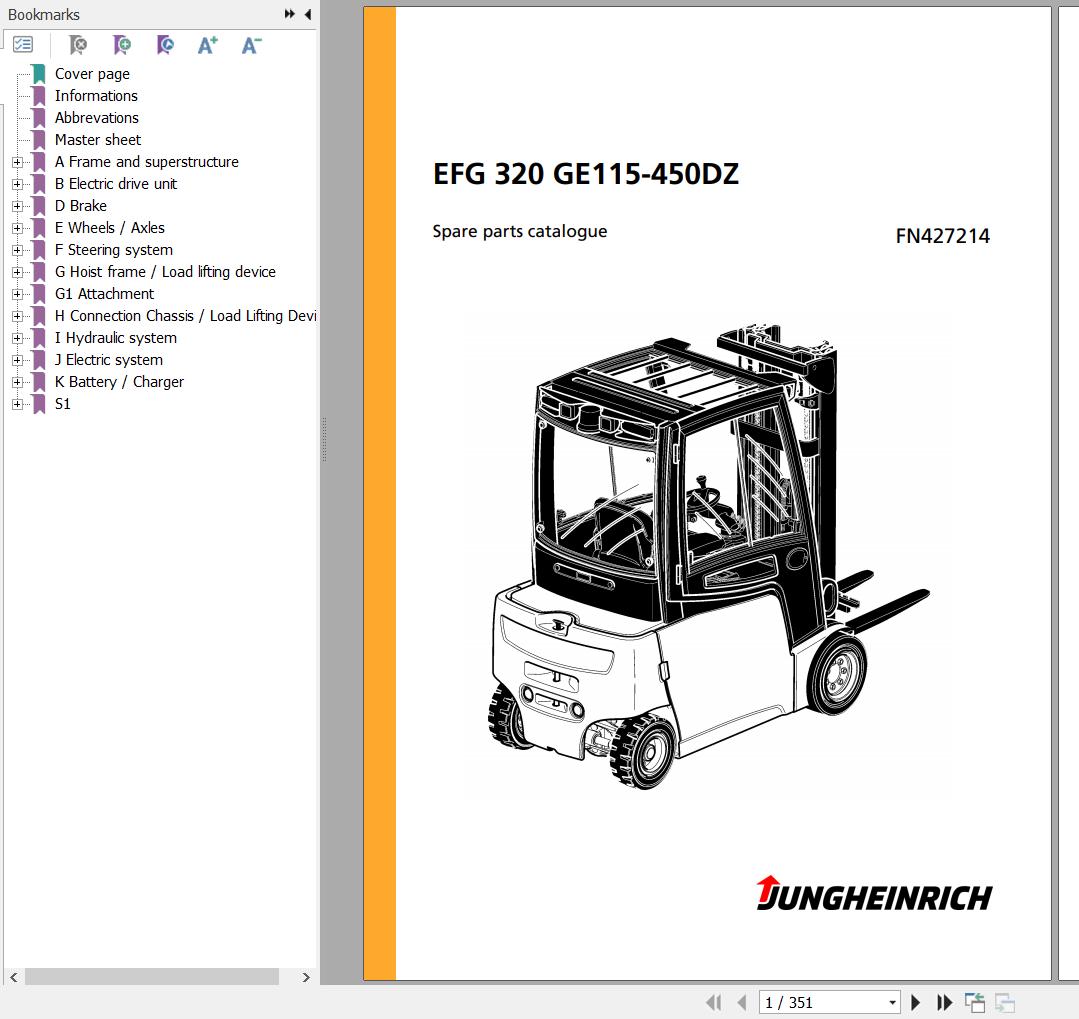Select I Hydraulic system bookmark text
Screen dimensions: 1079x1019
116,338
